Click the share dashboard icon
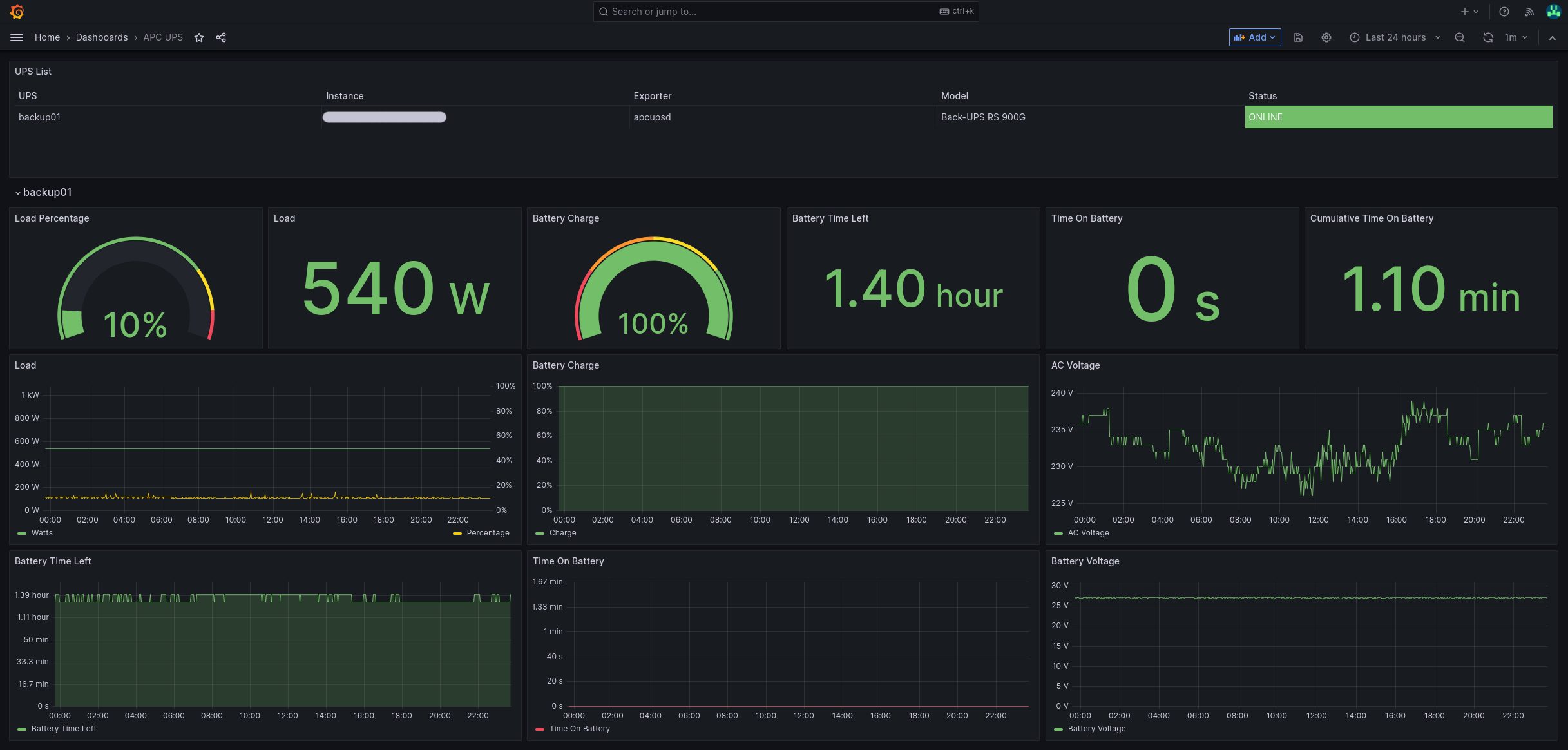Image resolution: width=1568 pixels, height=750 pixels. point(221,37)
